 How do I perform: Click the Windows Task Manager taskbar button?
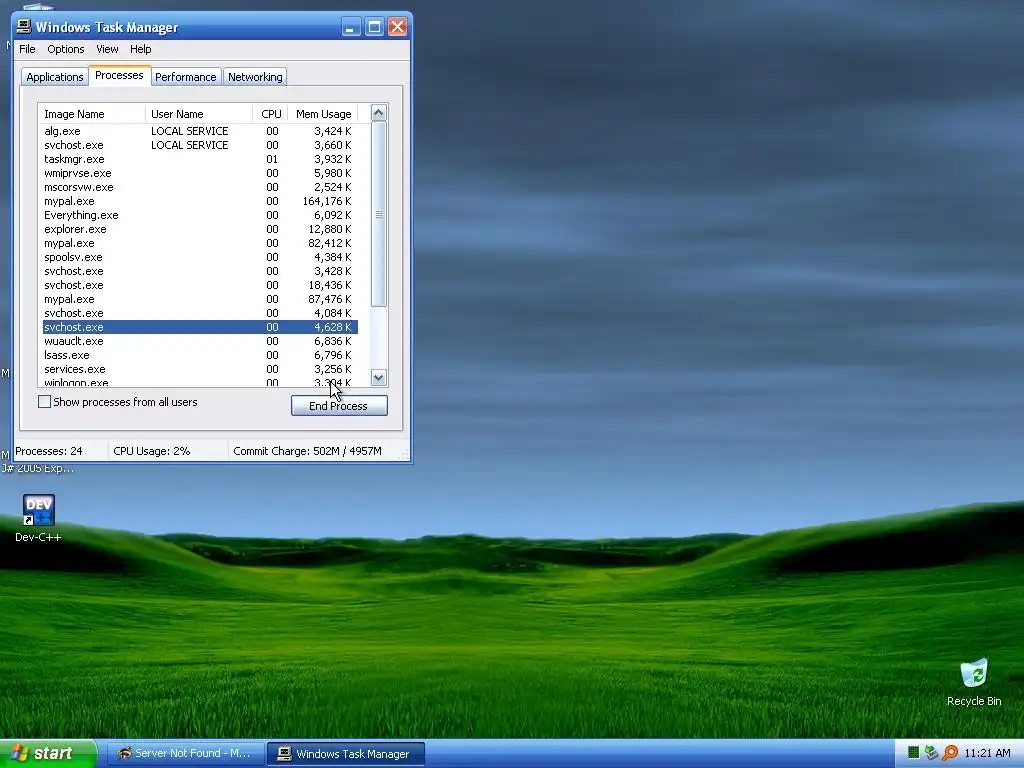tap(346, 754)
